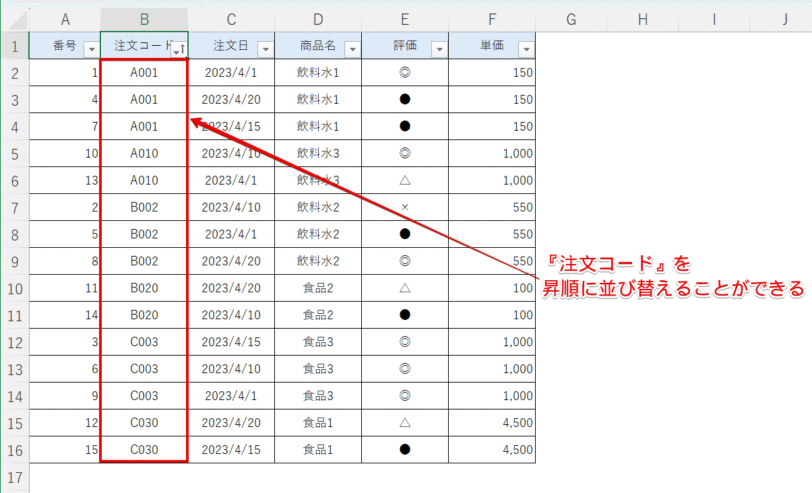812x493 pixels.
Task: Select 食品3 in row 13
Action: coord(318,369)
